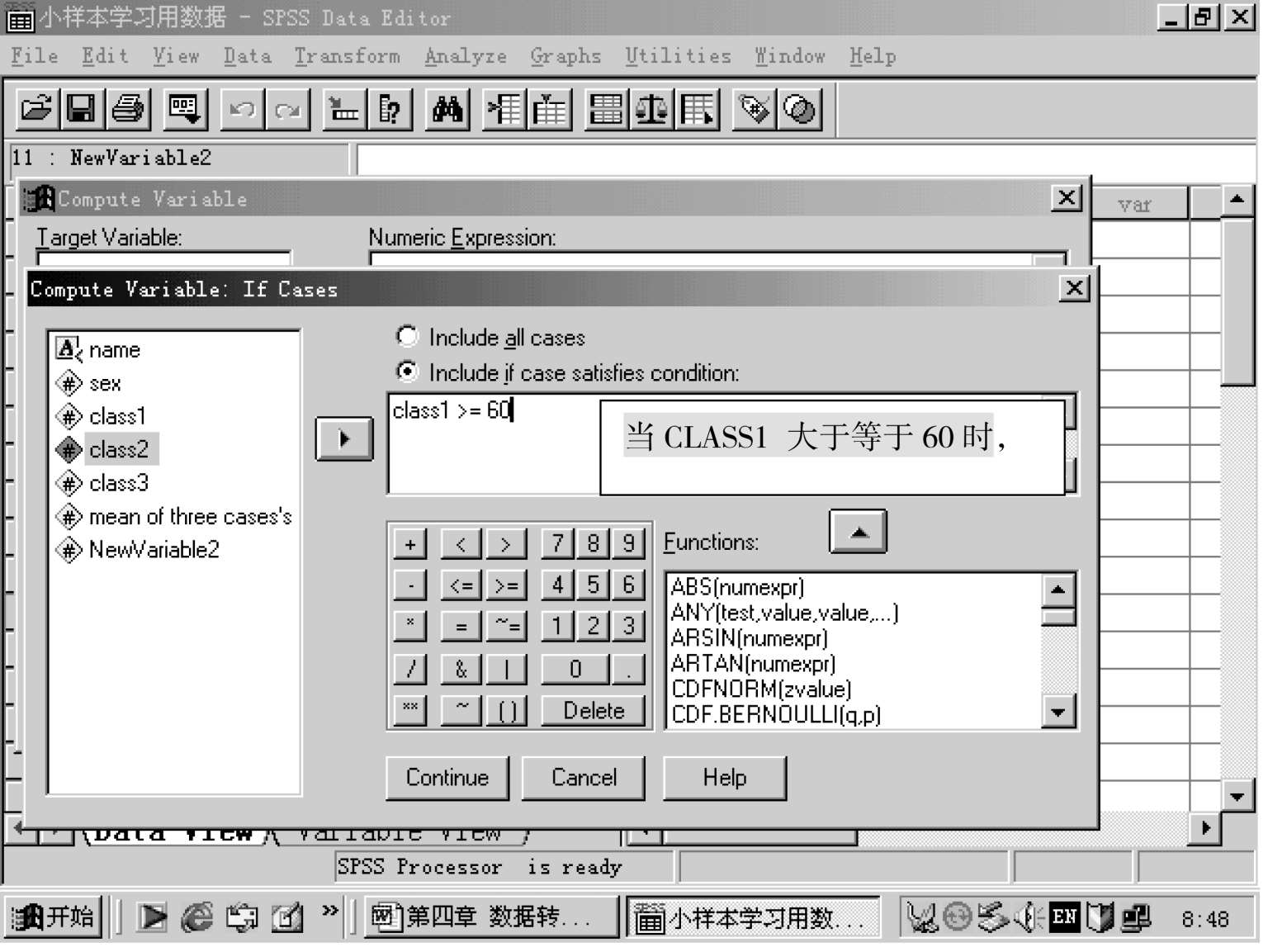Click the Delete keypad button

pyautogui.click(x=594, y=711)
